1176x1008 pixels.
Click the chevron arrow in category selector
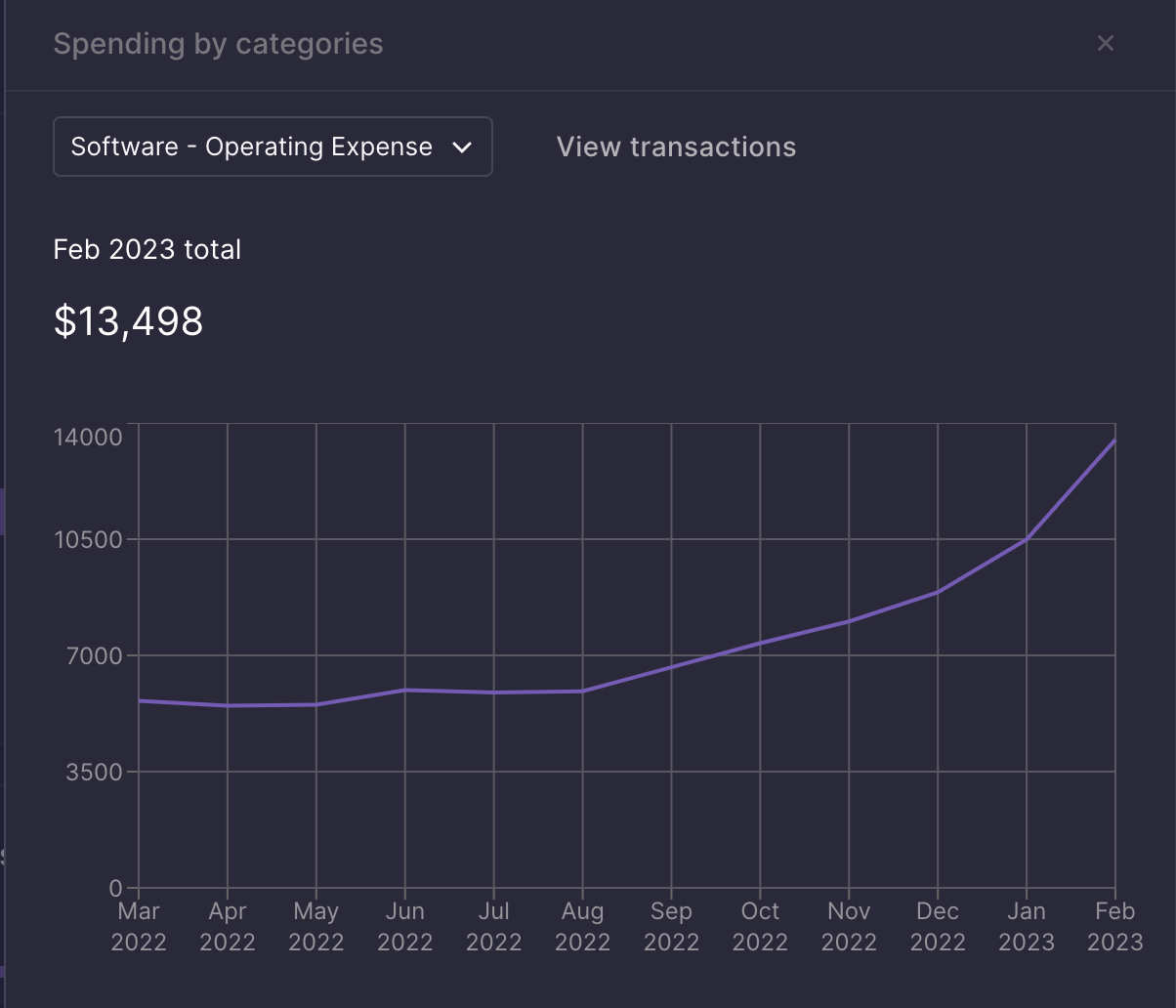point(462,147)
